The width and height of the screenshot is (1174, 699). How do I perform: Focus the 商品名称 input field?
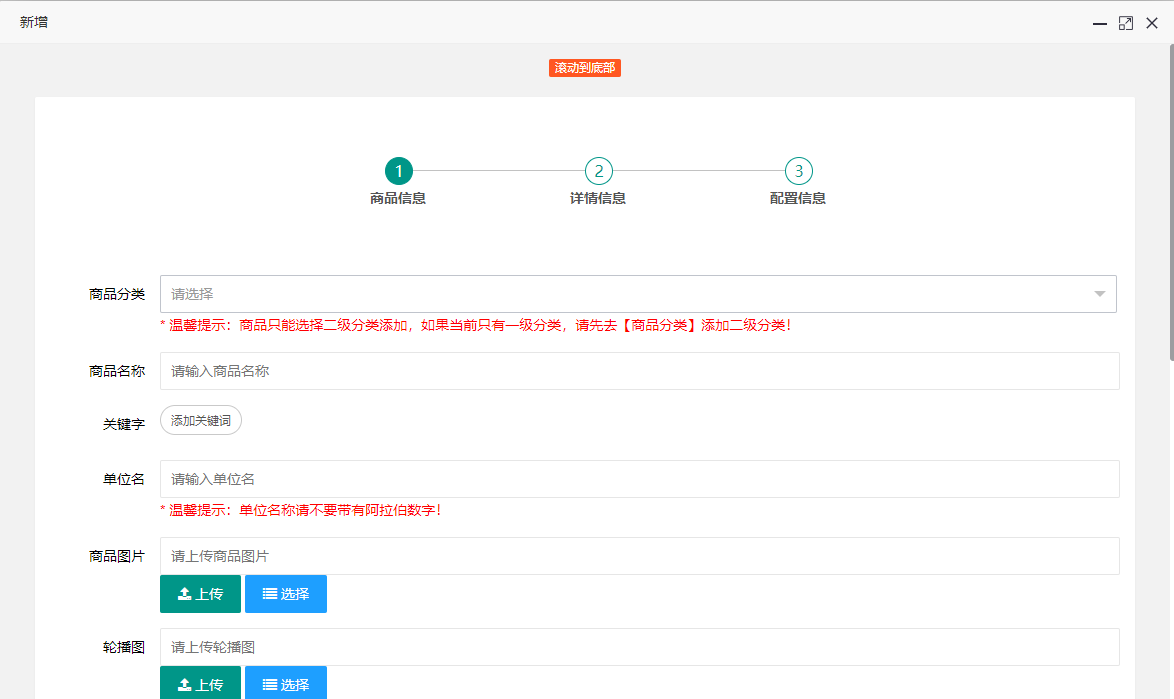point(639,371)
